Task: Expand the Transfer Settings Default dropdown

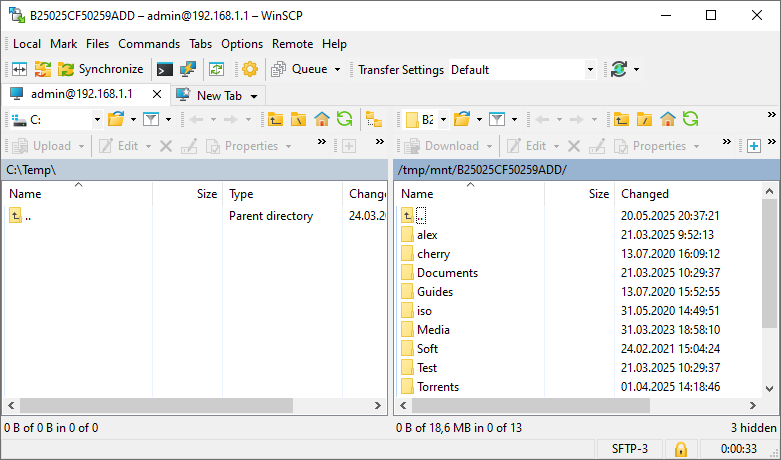Action: [590, 70]
